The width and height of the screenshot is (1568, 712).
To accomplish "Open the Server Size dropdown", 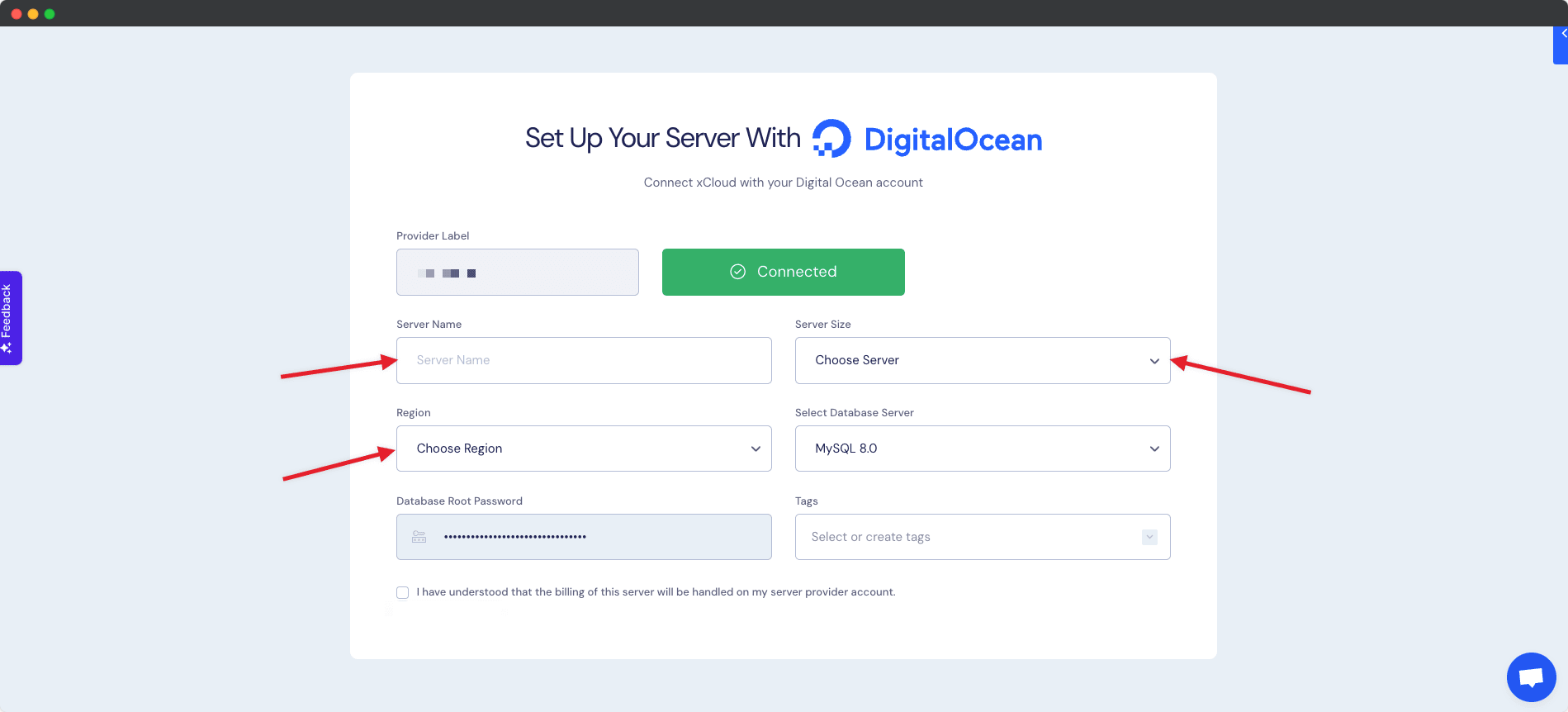I will (x=982, y=360).
